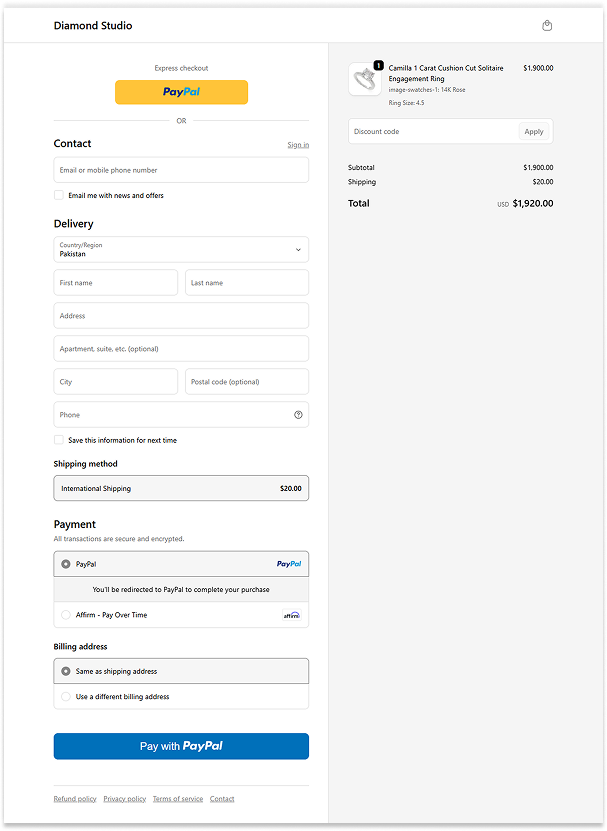Focus the First name field
Viewport: 607px width, 831px height.
pyautogui.click(x=116, y=282)
